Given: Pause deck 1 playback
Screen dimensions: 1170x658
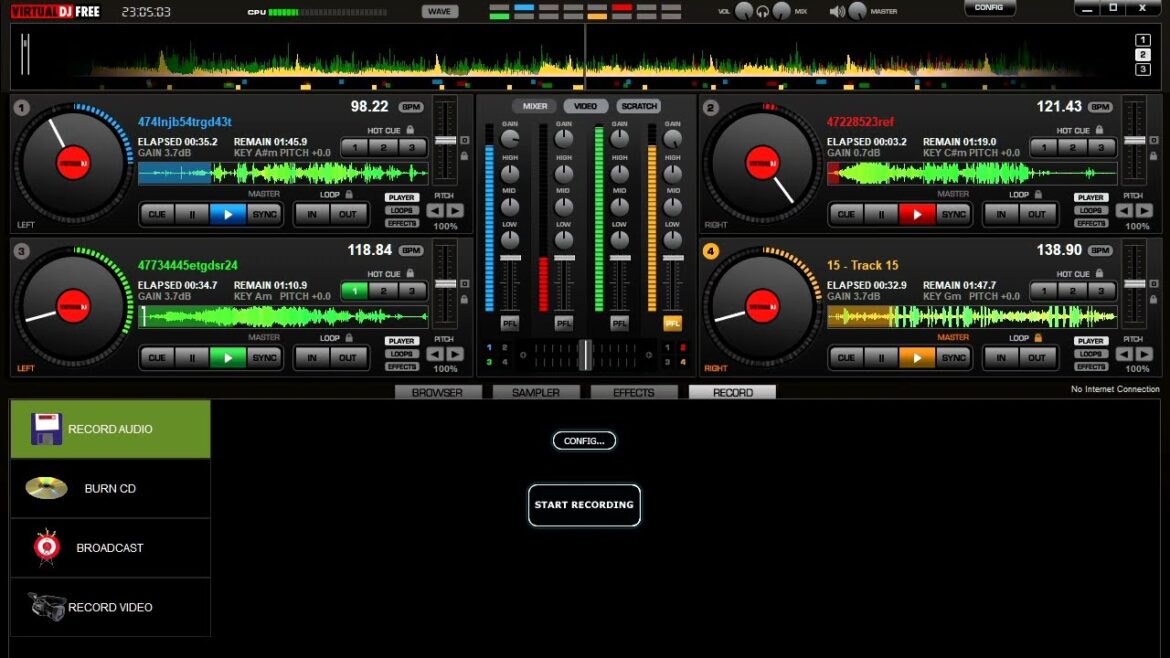Looking at the screenshot, I should click(x=192, y=214).
